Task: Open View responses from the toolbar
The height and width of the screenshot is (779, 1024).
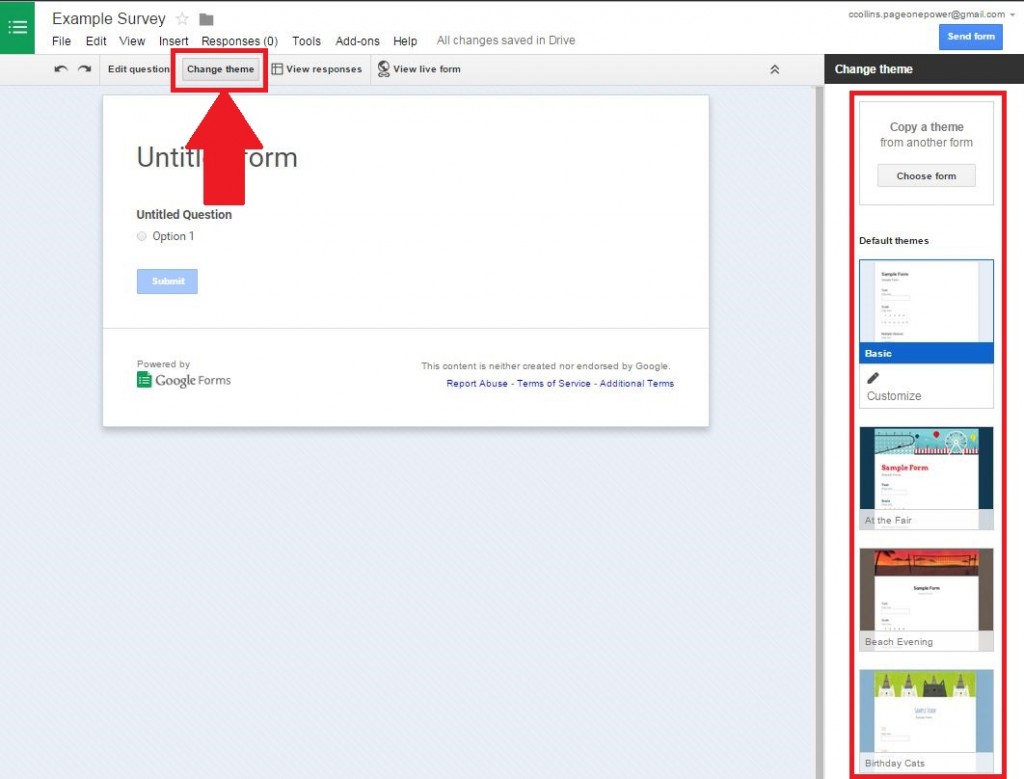Action: tap(318, 69)
